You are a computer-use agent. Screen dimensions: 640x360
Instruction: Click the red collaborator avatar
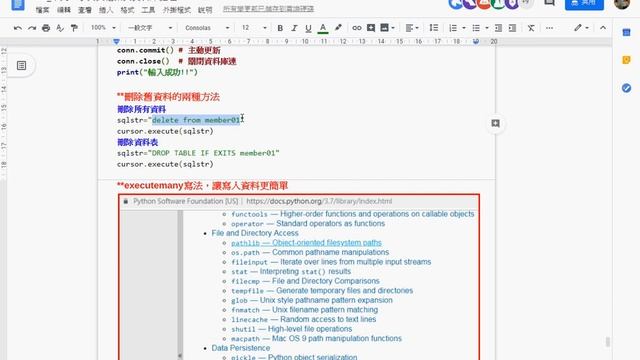point(484,3)
